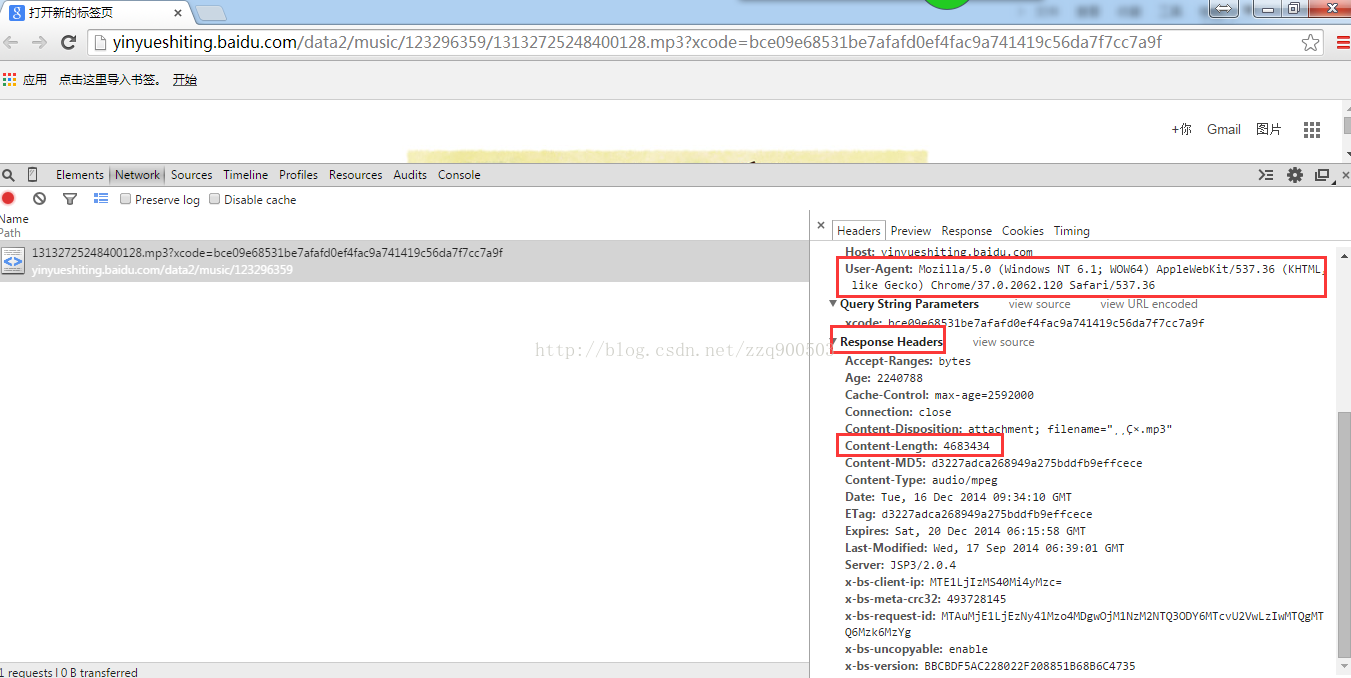
Task: Select the Network panel tab
Action: coord(138,175)
